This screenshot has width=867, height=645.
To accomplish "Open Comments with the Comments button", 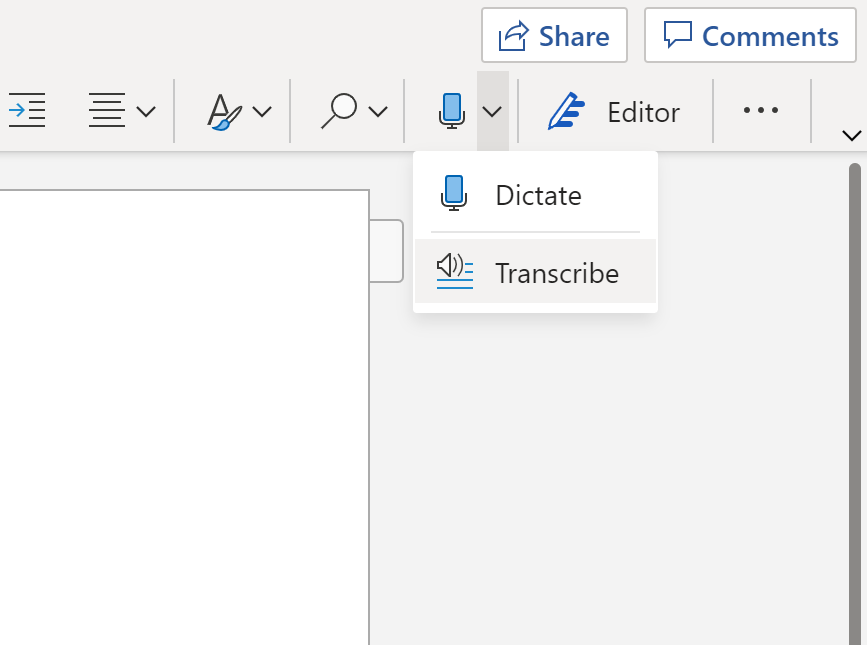I will point(750,35).
